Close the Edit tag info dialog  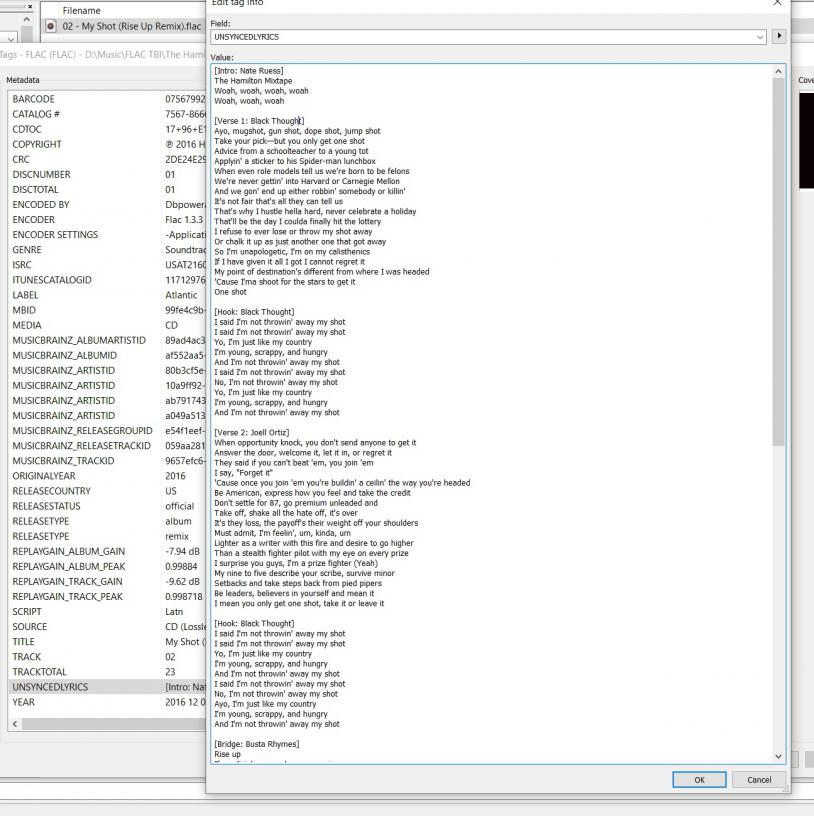click(x=778, y=3)
